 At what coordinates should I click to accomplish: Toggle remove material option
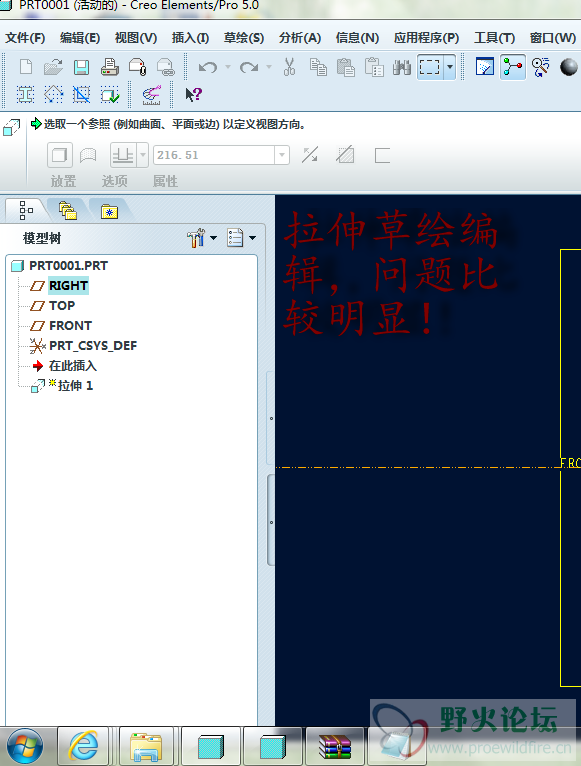345,155
